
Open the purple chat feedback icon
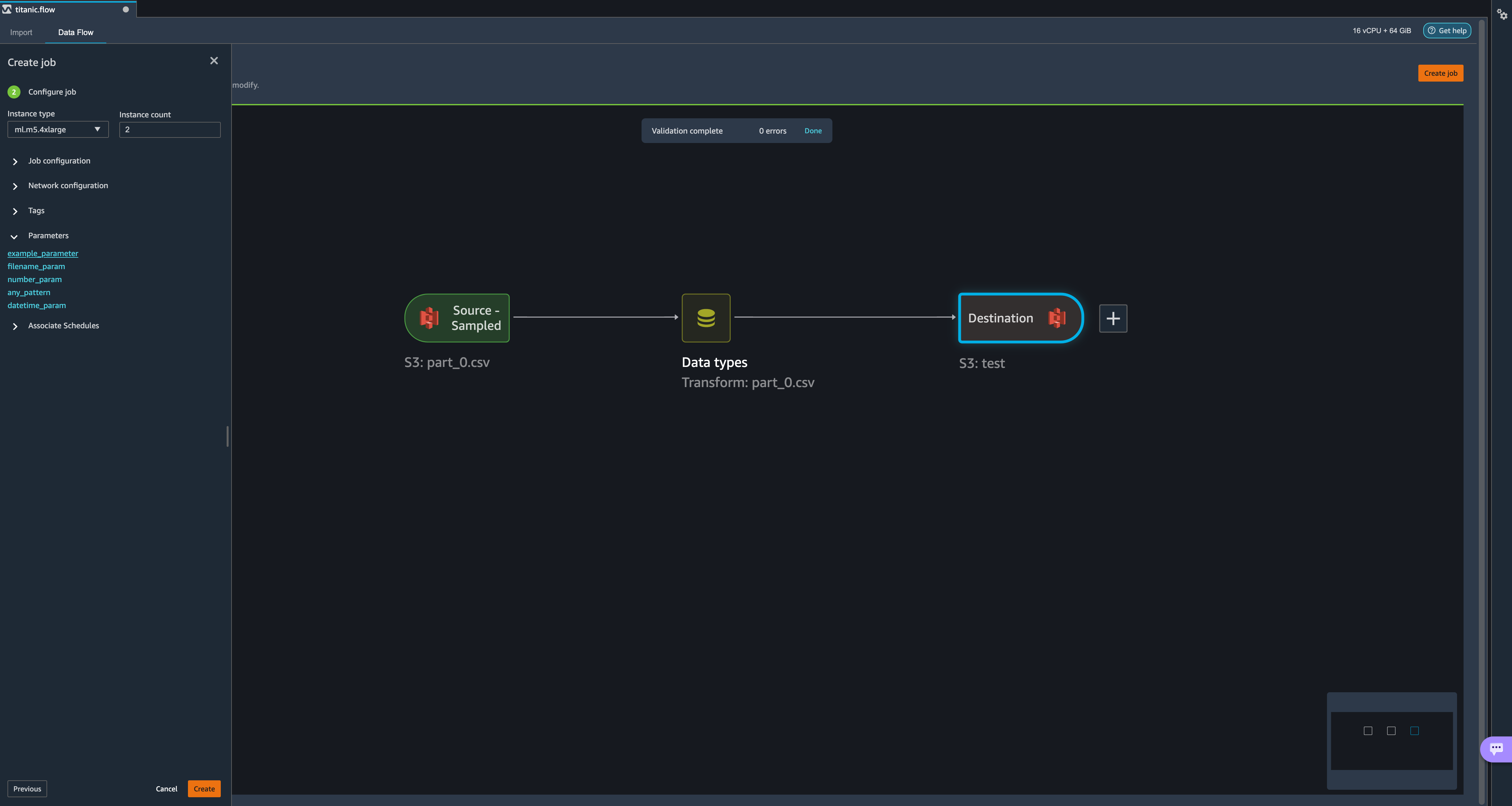[1496, 748]
